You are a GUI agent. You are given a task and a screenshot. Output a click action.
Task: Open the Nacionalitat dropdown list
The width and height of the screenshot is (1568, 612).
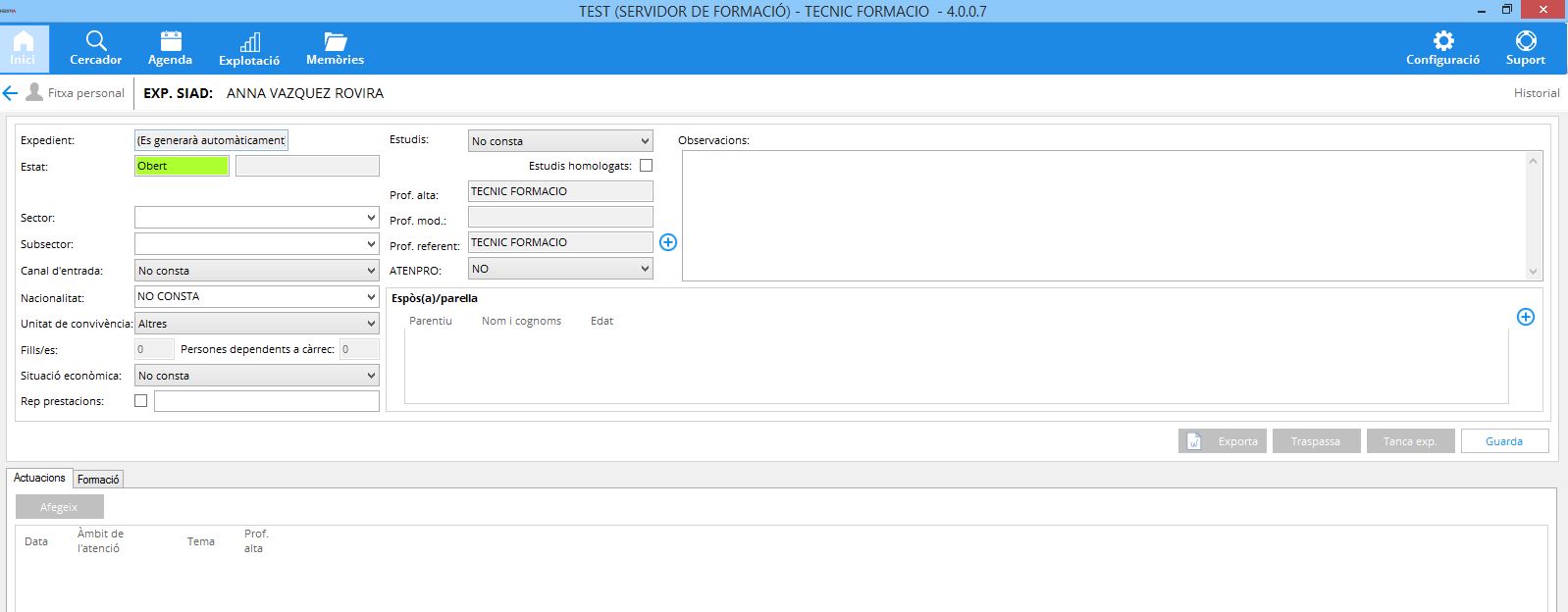[370, 296]
